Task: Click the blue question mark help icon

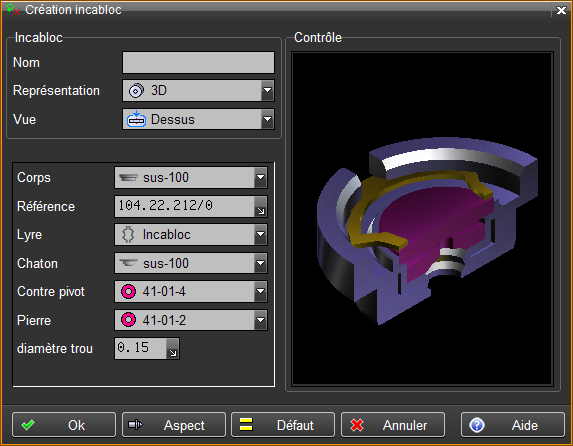Action: (x=477, y=425)
